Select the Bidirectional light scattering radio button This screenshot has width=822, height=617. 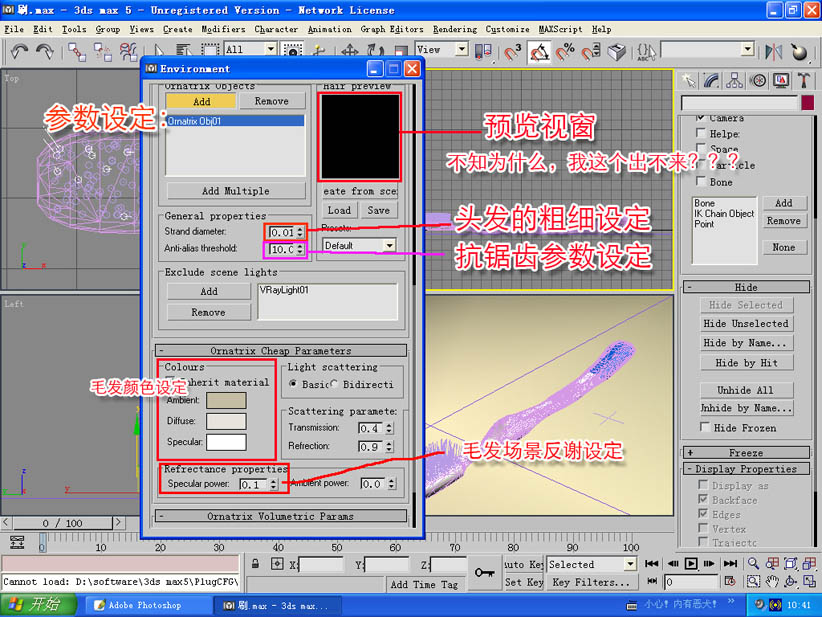[334, 384]
